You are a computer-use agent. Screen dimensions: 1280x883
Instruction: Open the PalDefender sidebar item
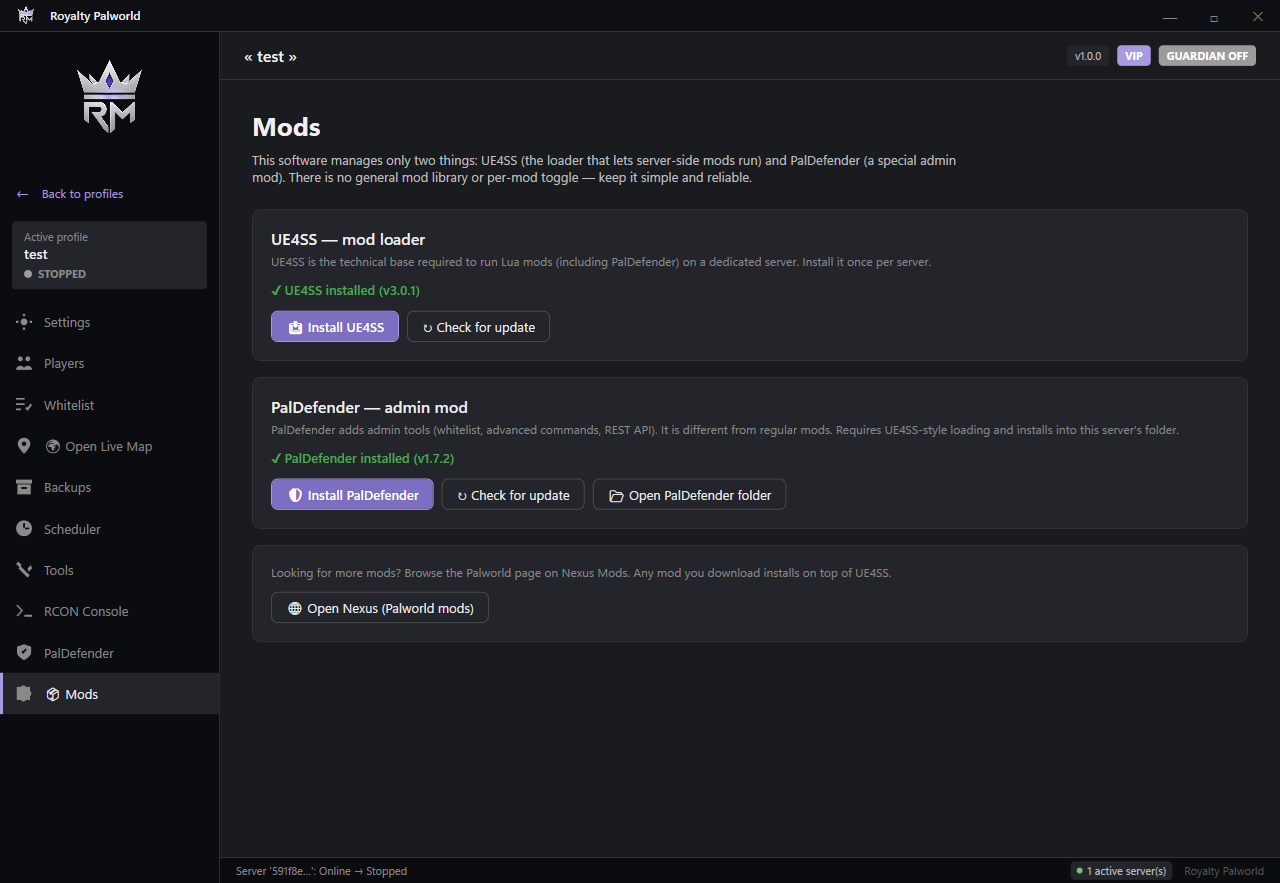coord(110,653)
